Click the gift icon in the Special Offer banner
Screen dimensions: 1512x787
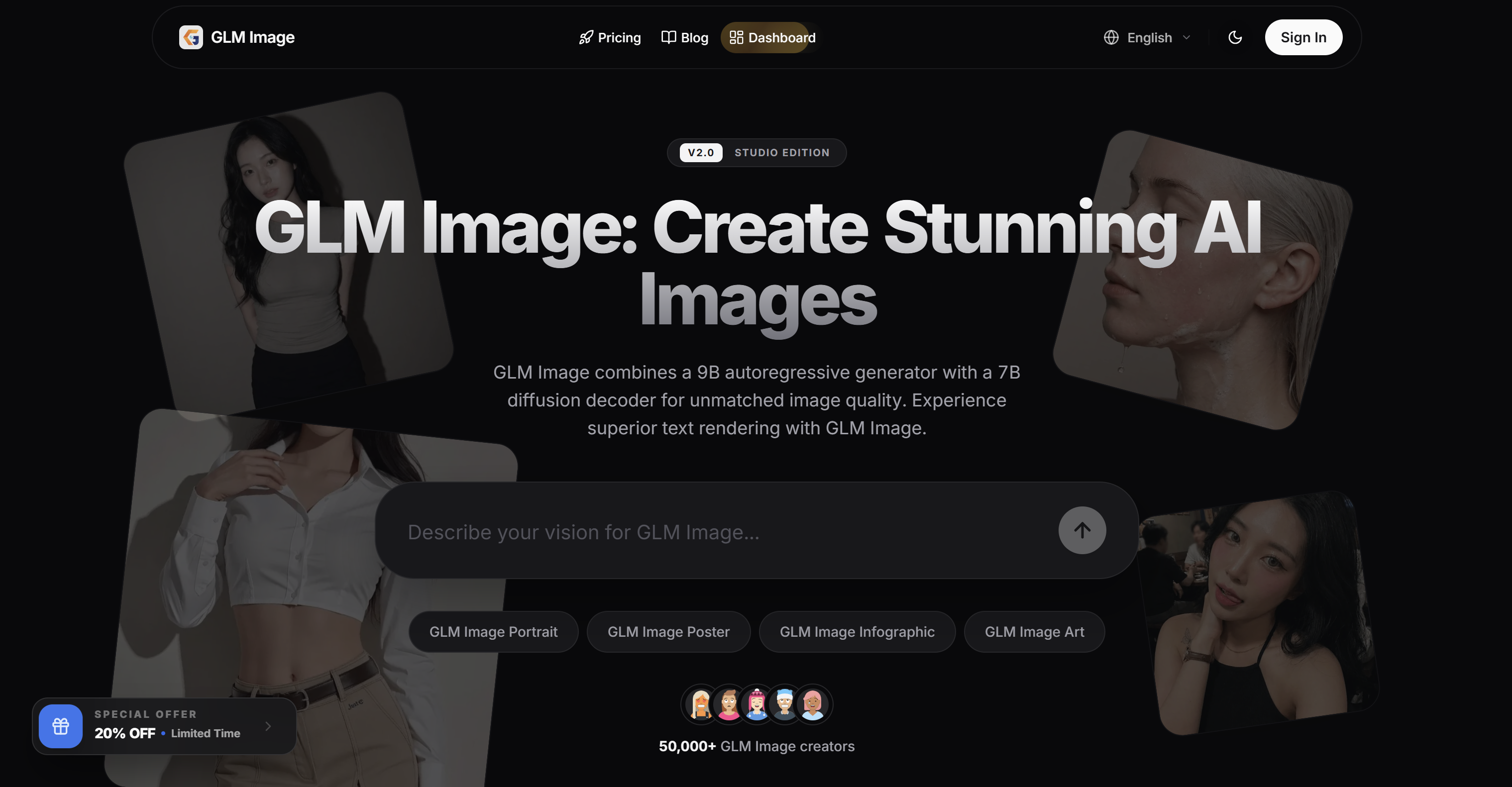(61, 726)
